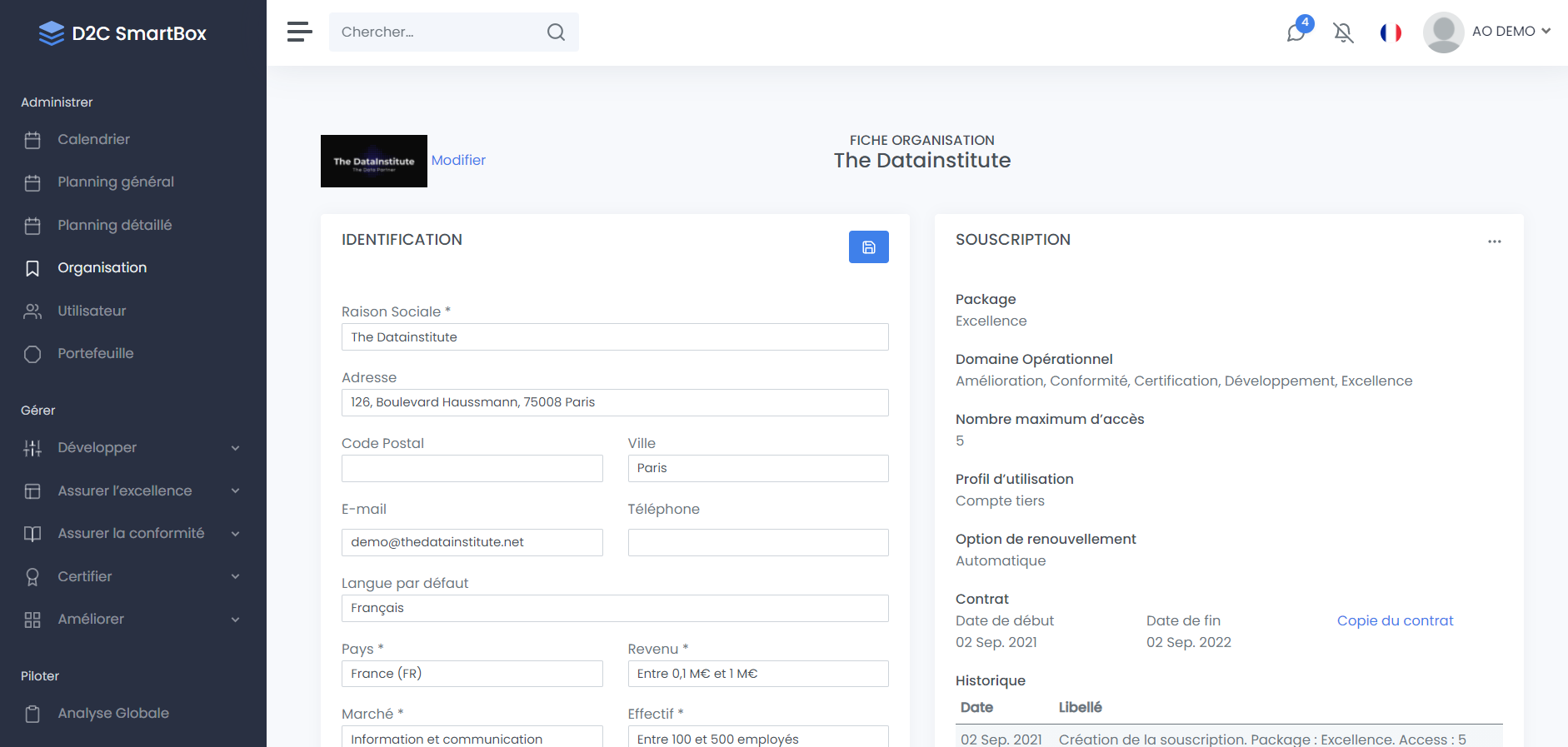Click the Datainstitute organisation logo thumbnail
The image size is (1568, 747).
coord(373,161)
